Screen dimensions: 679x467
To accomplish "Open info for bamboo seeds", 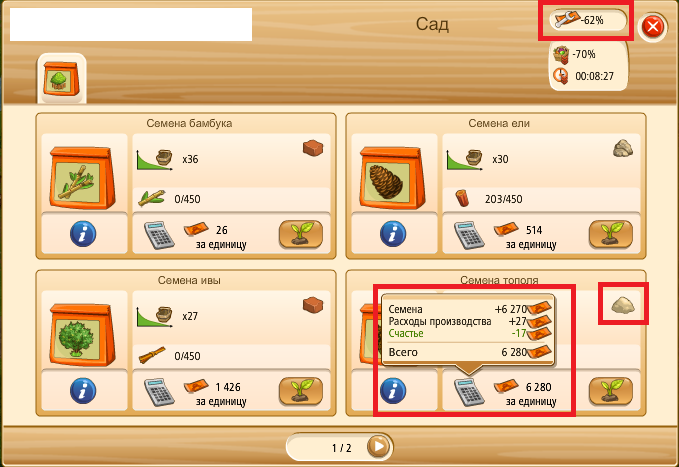I will (83, 234).
